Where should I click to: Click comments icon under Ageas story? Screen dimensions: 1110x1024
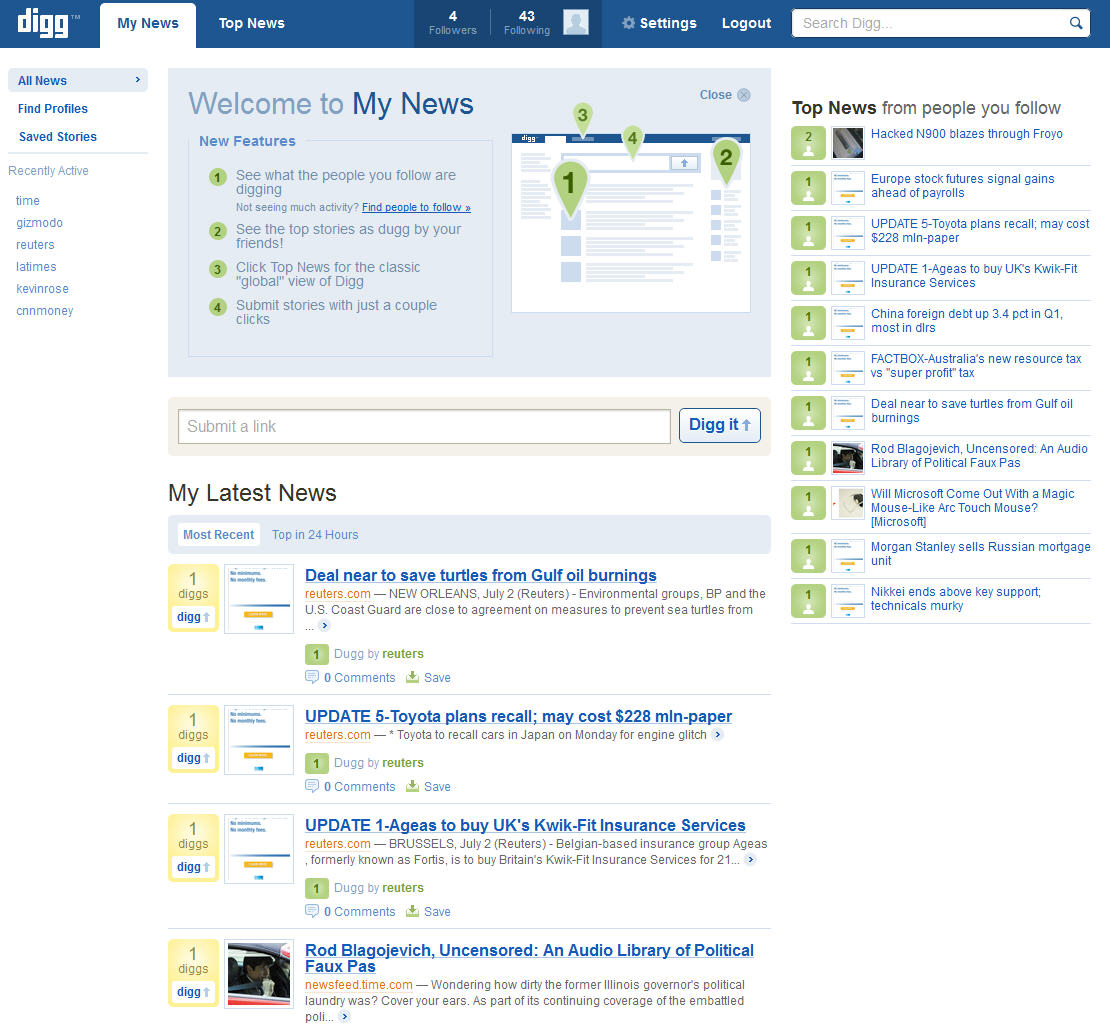311,911
